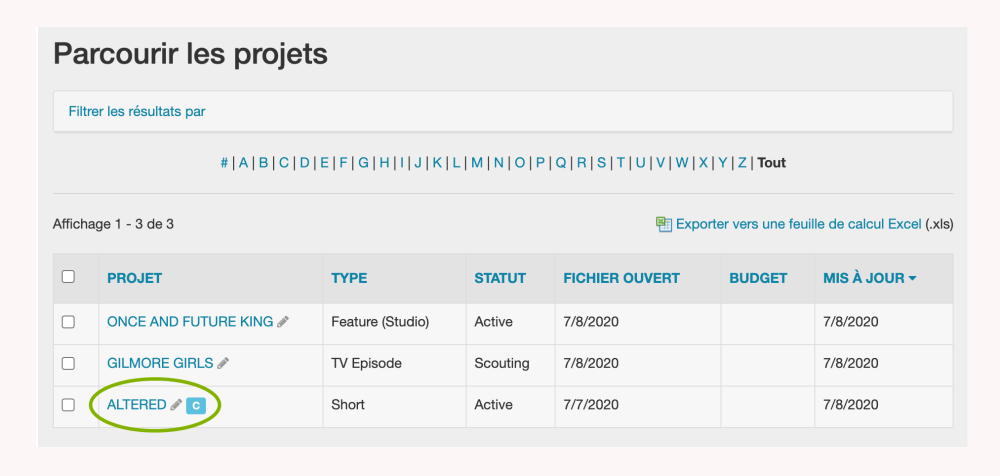Sort by the PROJET column header
The height and width of the screenshot is (476, 1000).
point(134,278)
